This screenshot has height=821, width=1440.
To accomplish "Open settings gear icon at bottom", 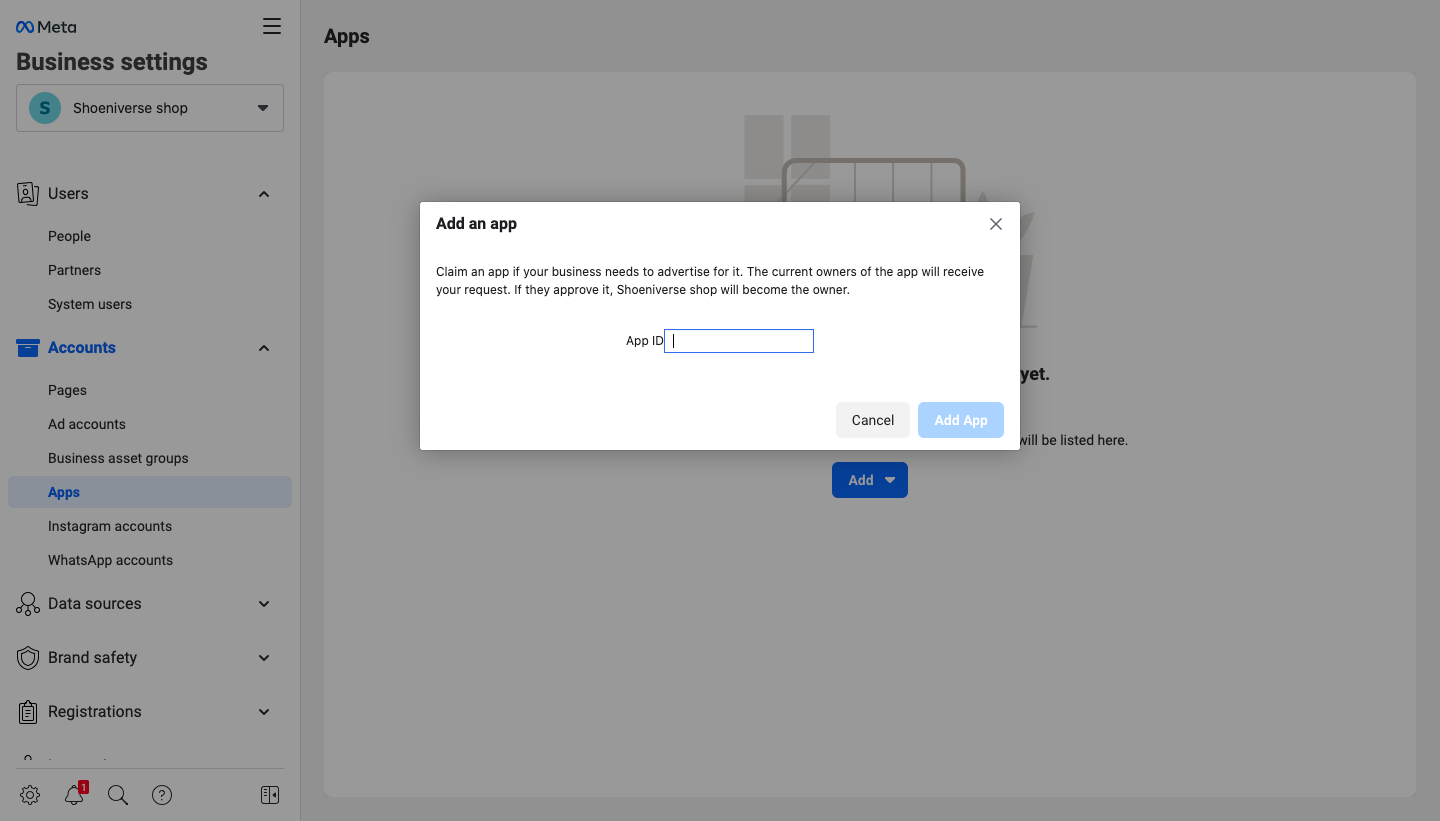I will 30,795.
